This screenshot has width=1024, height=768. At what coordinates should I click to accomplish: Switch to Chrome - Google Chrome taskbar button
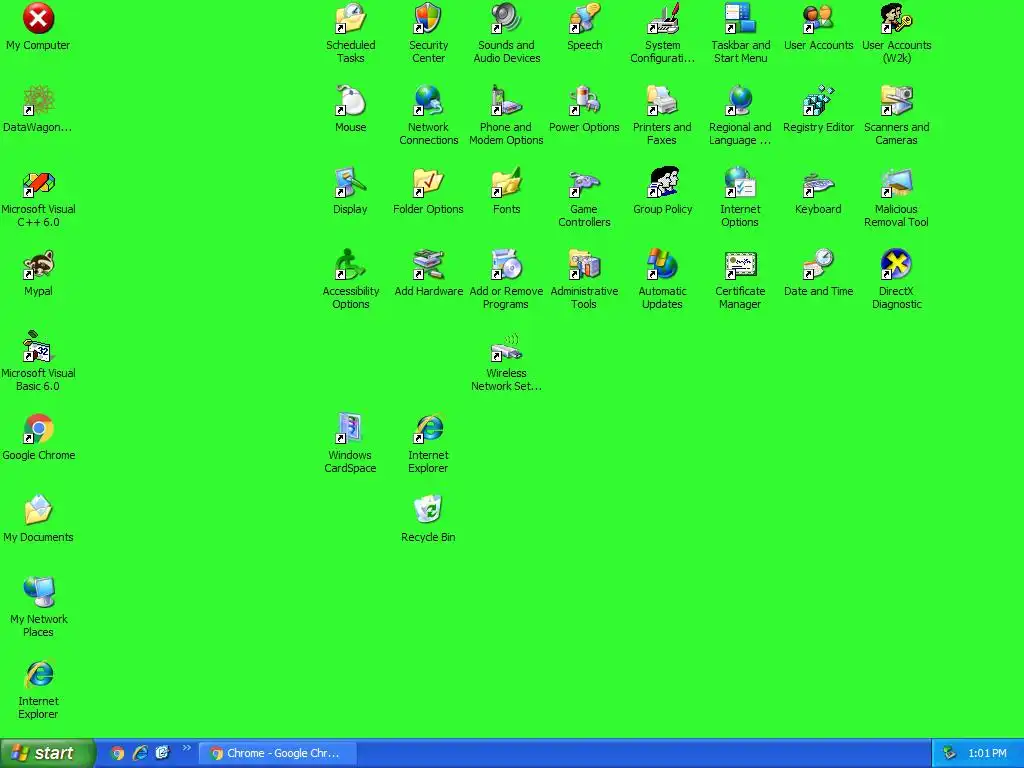278,753
